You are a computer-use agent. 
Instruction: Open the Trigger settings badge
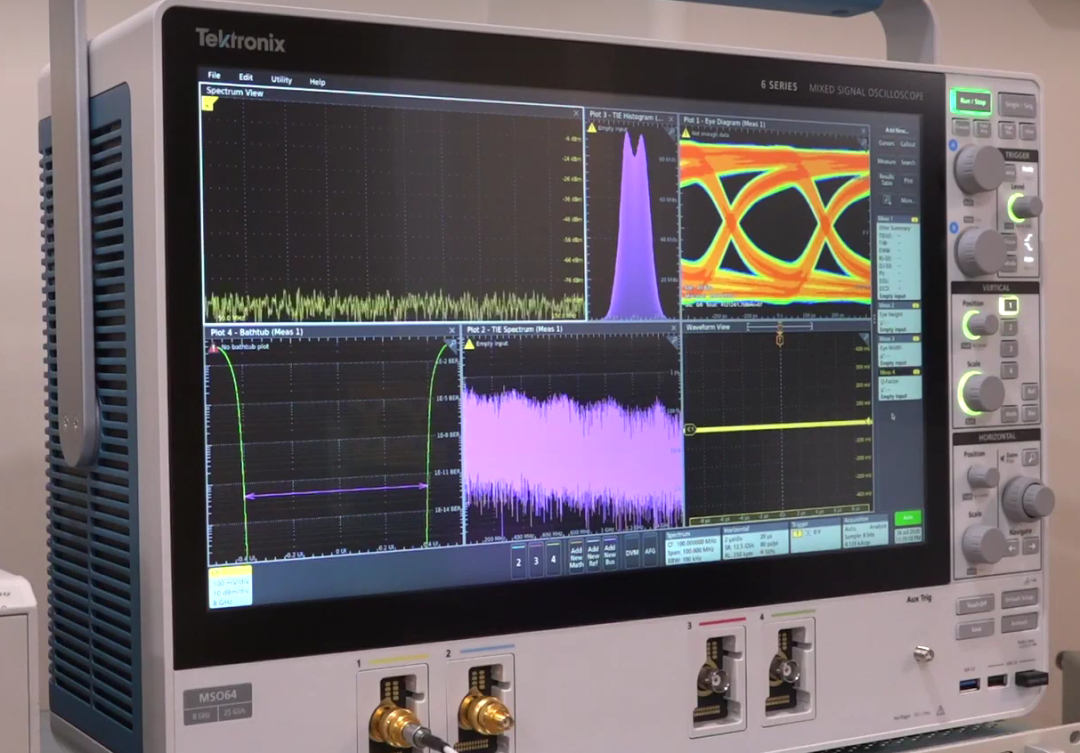click(814, 537)
